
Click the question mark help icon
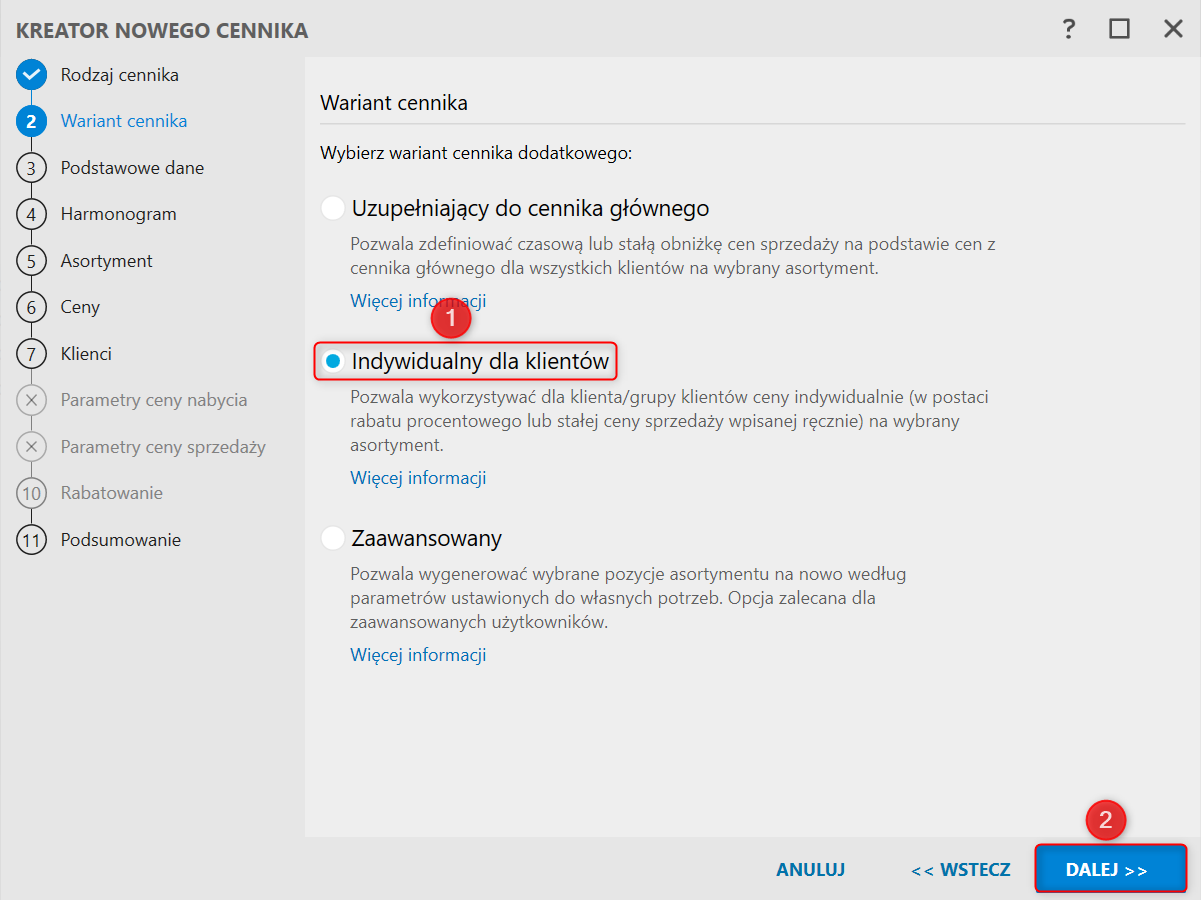tap(1069, 29)
